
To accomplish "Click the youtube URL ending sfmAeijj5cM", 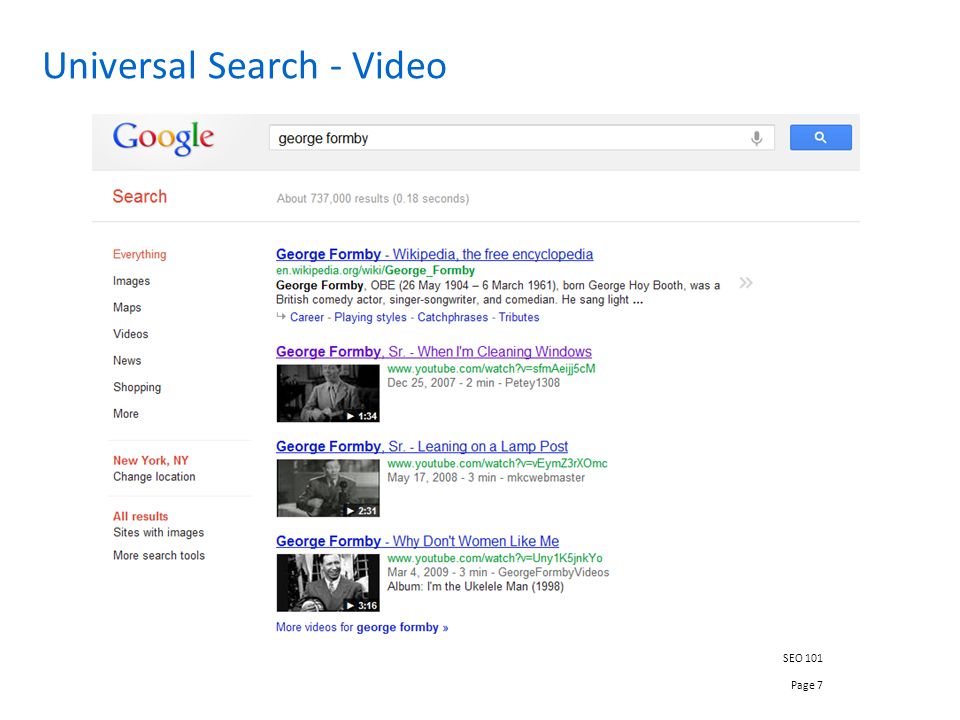I will click(x=491, y=369).
